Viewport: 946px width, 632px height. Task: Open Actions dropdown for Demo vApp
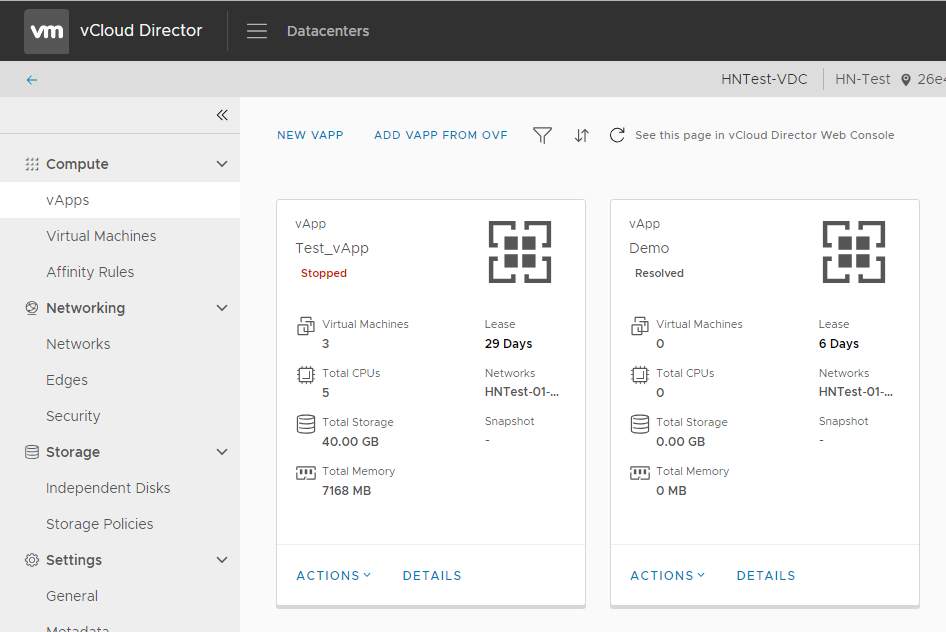(x=668, y=575)
